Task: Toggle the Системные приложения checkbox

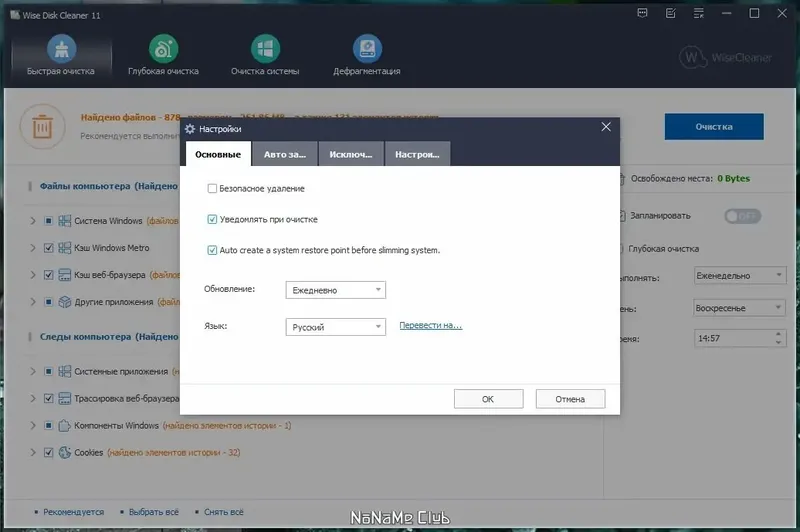Action: tap(48, 371)
